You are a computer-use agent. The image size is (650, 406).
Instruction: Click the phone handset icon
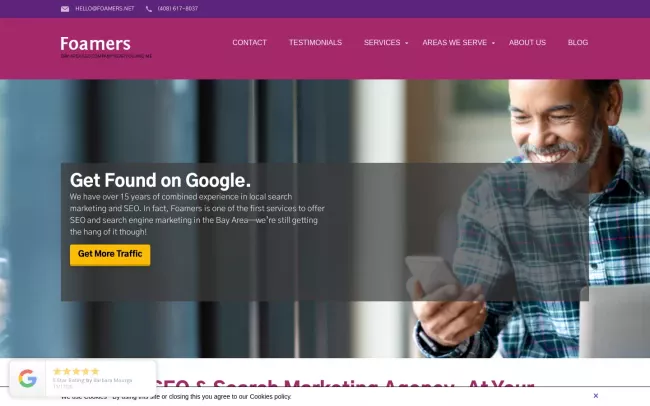click(149, 9)
